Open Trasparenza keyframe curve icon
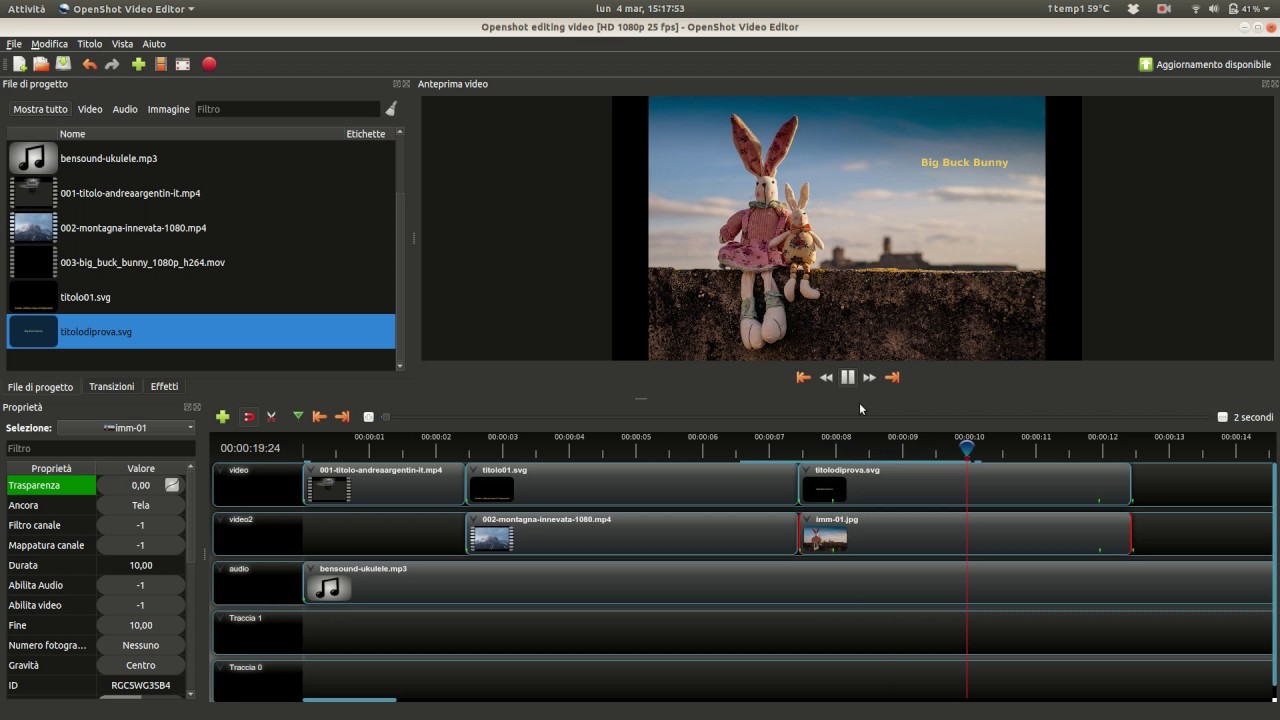1280x720 pixels. click(x=172, y=485)
